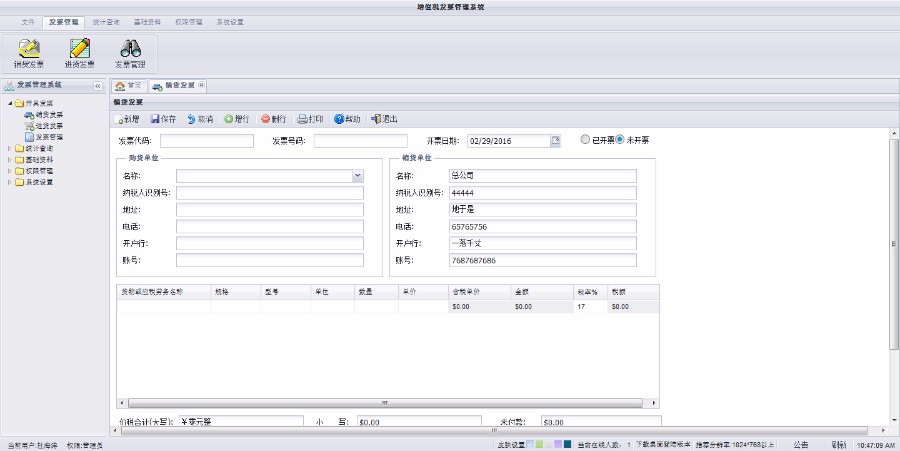Open the 开票日期 date picker

tap(556, 141)
